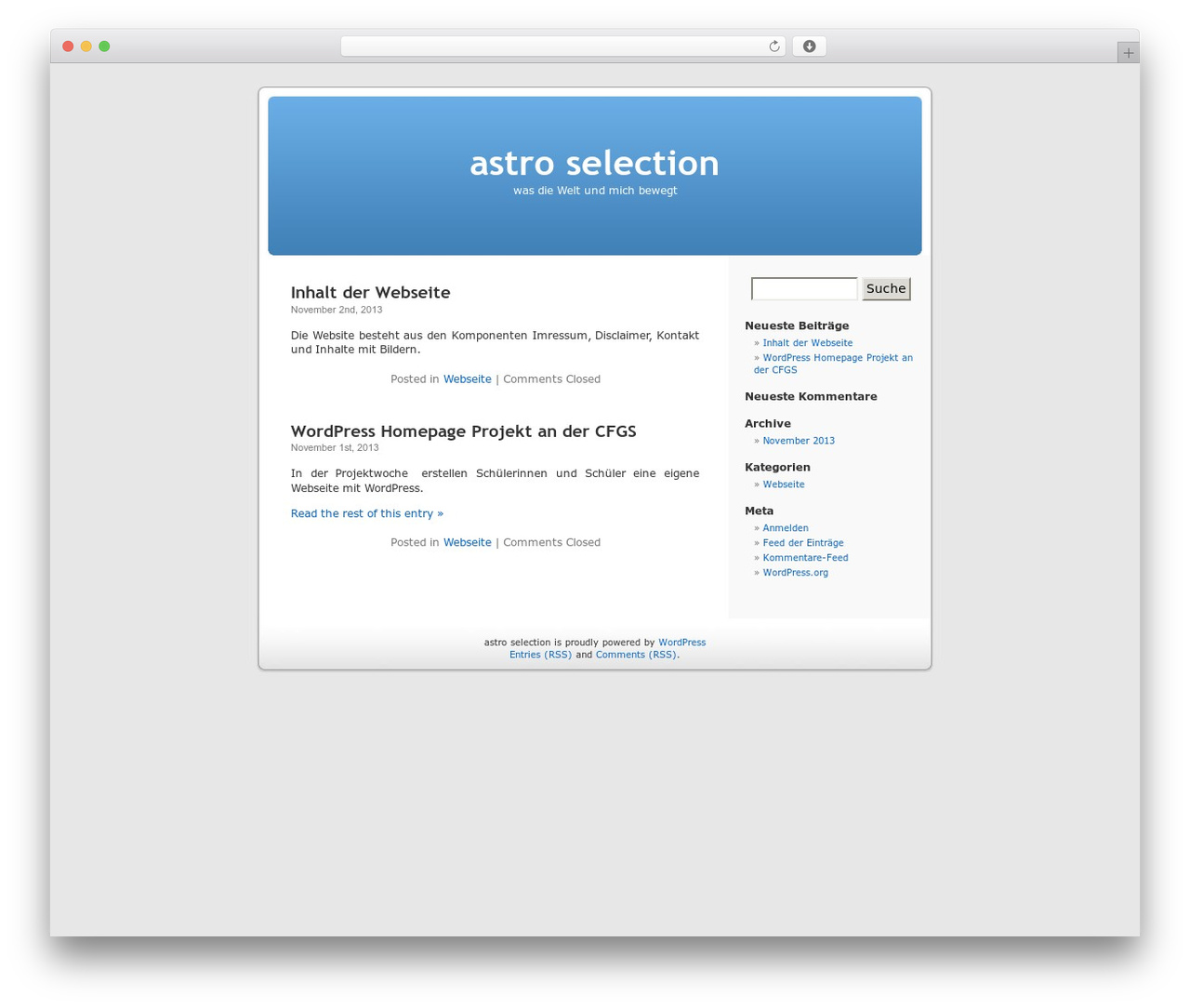The width and height of the screenshot is (1190, 1008).
Task: Minimize window using the yellow button
Action: 86,46
